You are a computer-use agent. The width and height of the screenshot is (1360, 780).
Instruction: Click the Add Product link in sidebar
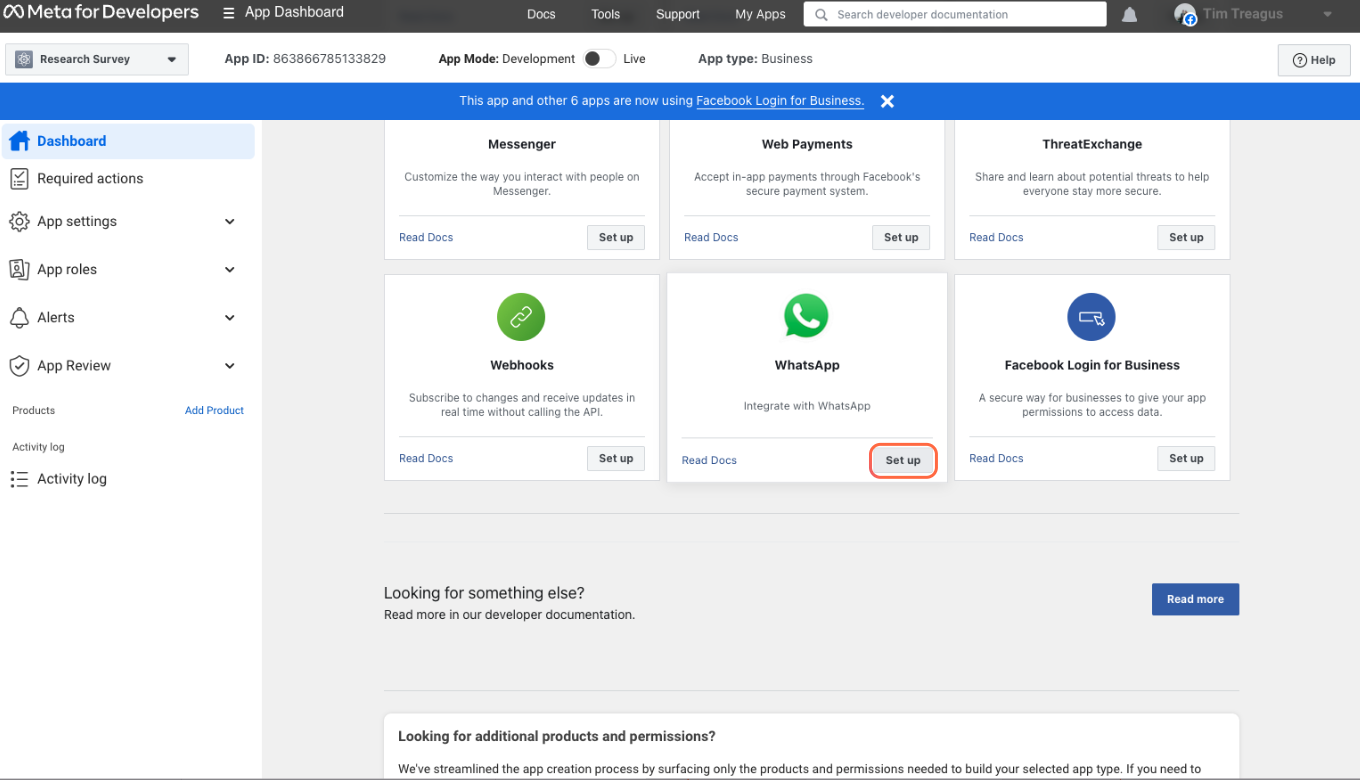coord(214,411)
